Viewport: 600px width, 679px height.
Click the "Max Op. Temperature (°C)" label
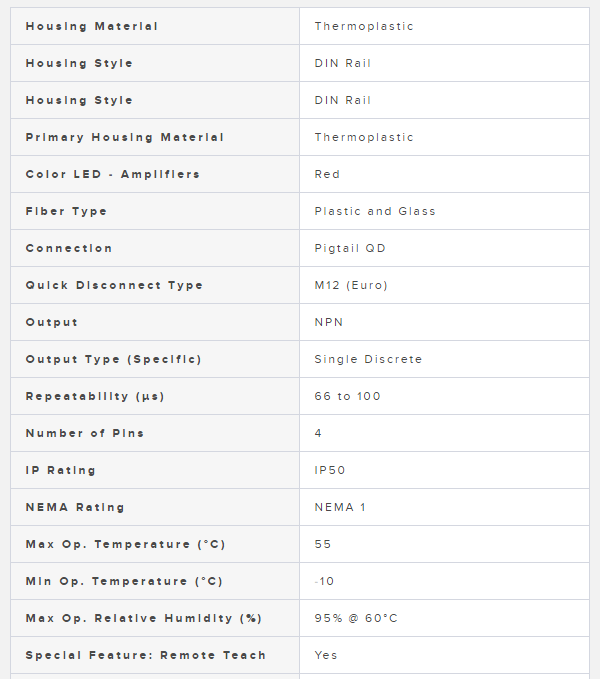click(x=125, y=544)
